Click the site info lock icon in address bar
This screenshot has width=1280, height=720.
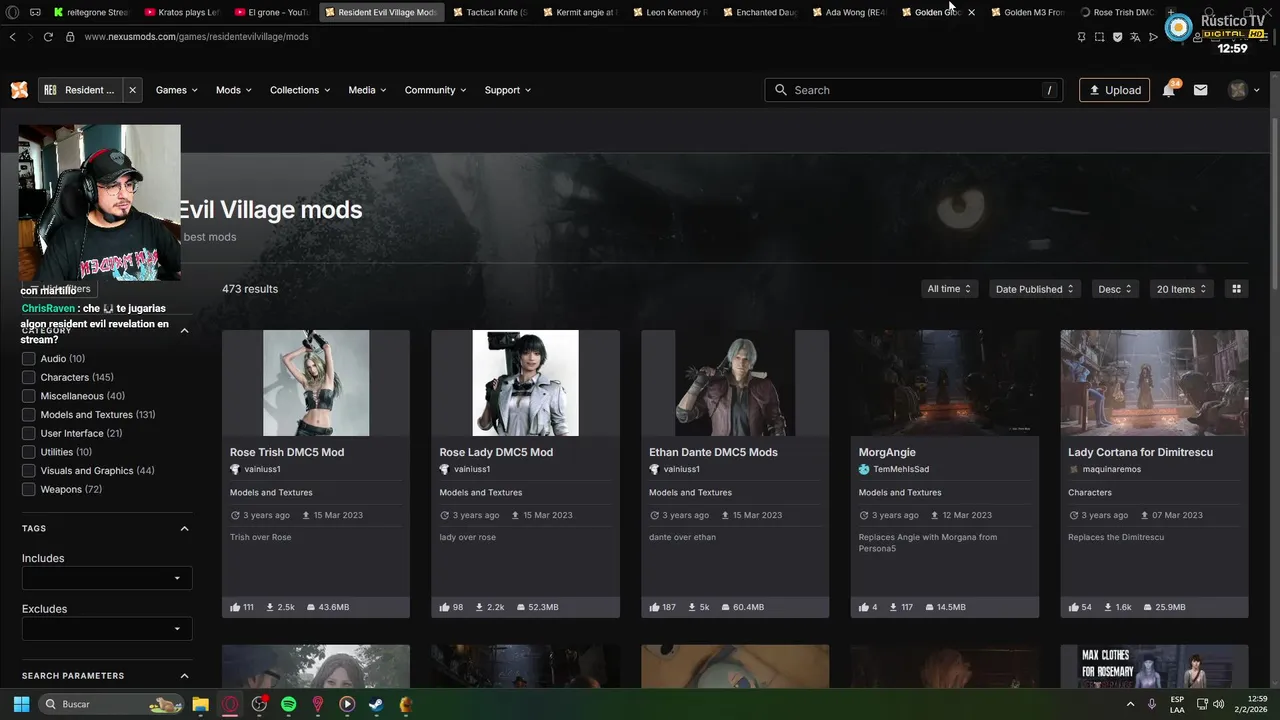click(x=70, y=37)
